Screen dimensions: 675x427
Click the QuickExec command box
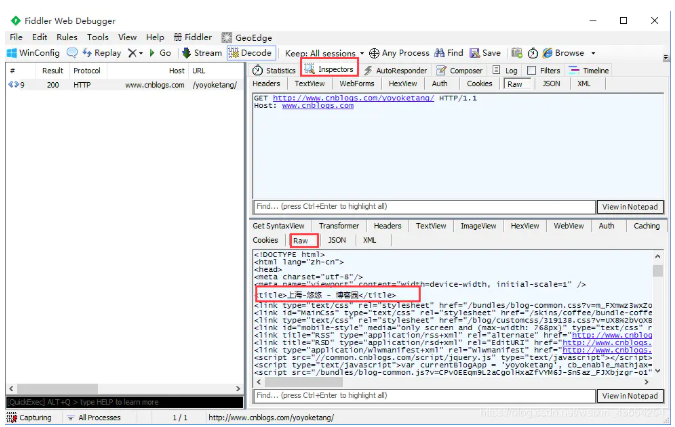coord(124,402)
